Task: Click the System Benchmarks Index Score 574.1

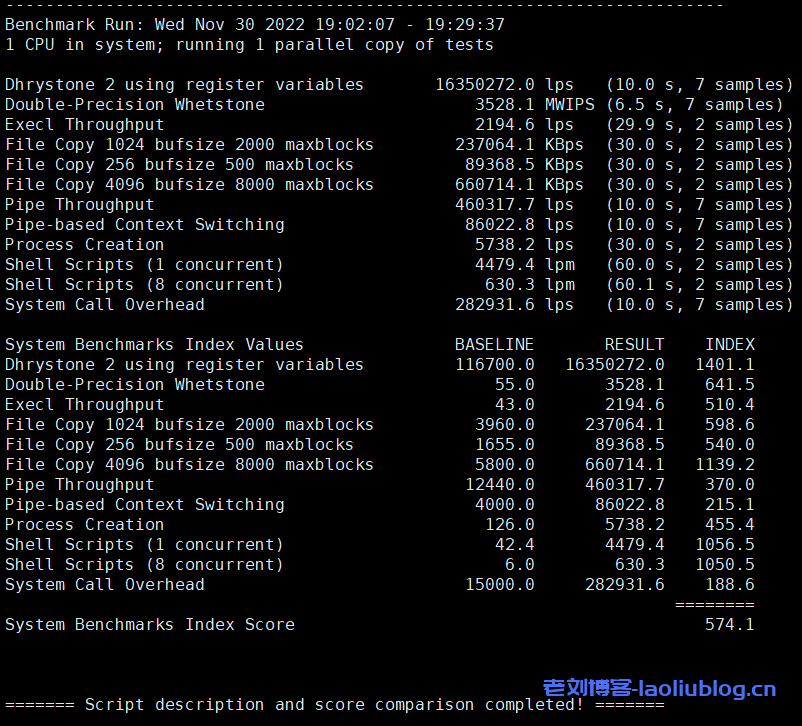Action: click(728, 624)
